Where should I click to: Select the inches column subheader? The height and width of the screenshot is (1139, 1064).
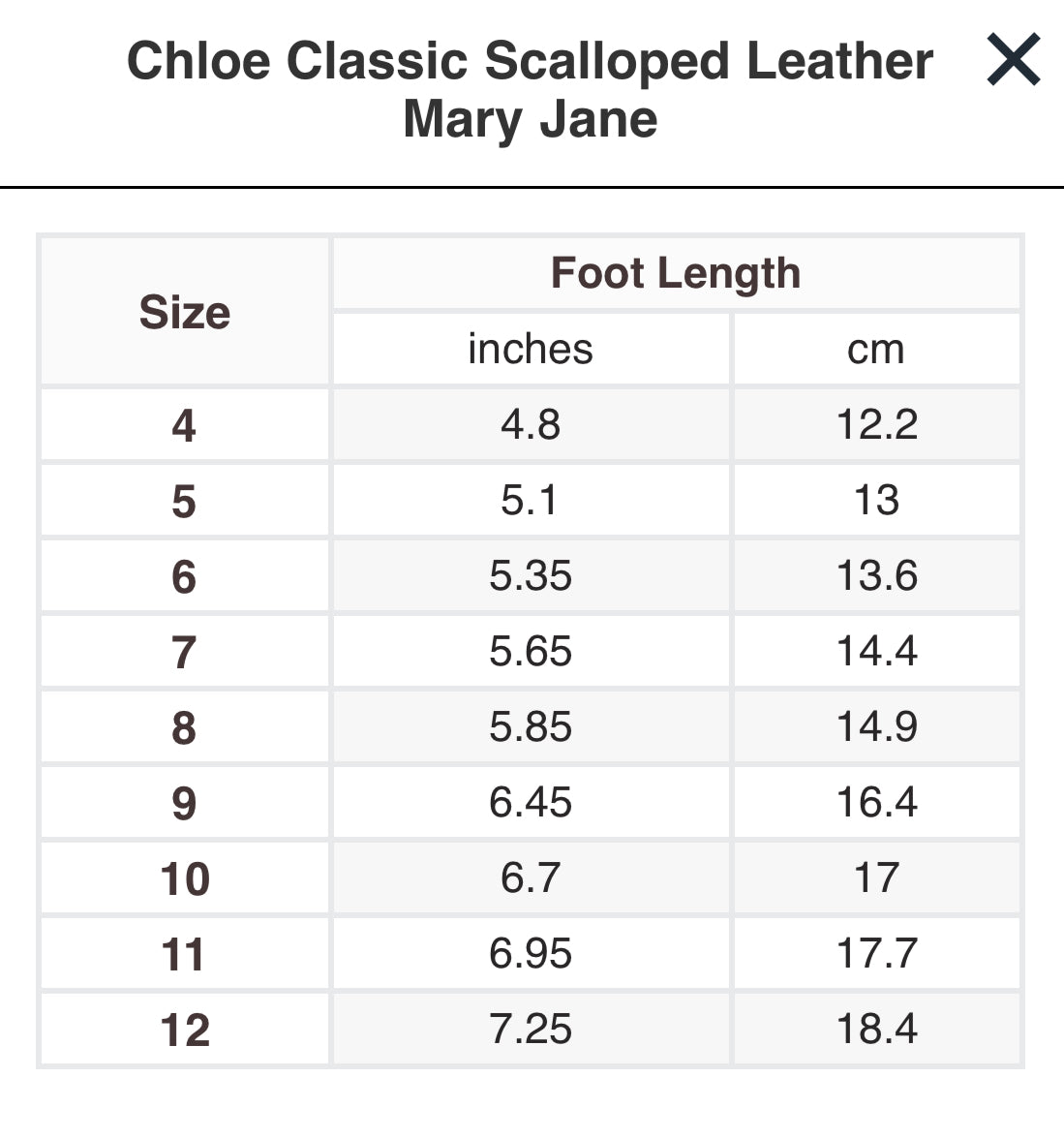pyautogui.click(x=531, y=349)
